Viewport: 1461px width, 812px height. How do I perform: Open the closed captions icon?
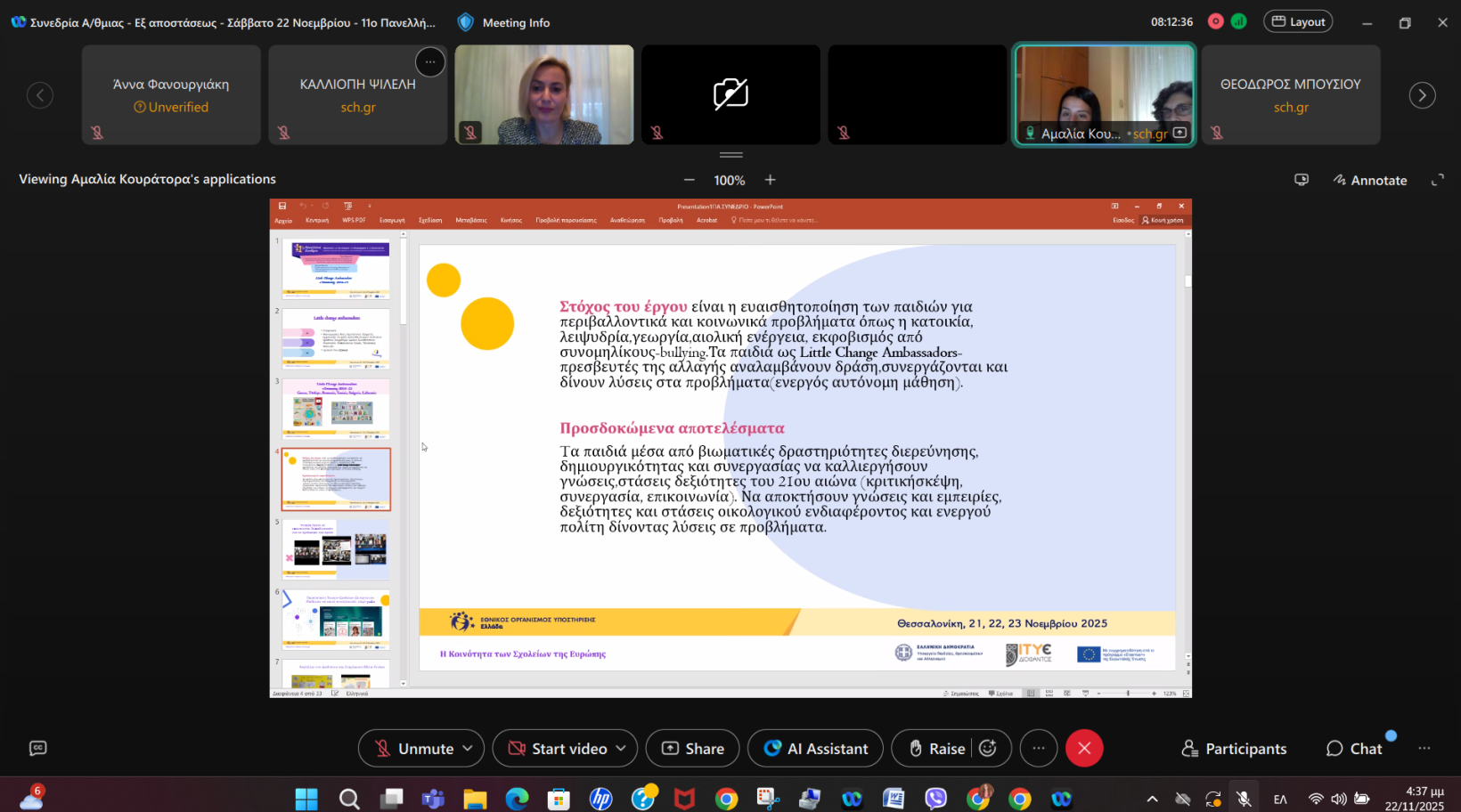click(37, 748)
